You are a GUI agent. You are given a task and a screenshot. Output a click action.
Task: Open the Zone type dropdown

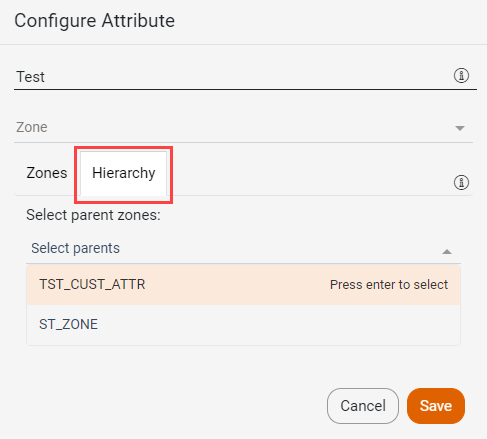pos(243,127)
